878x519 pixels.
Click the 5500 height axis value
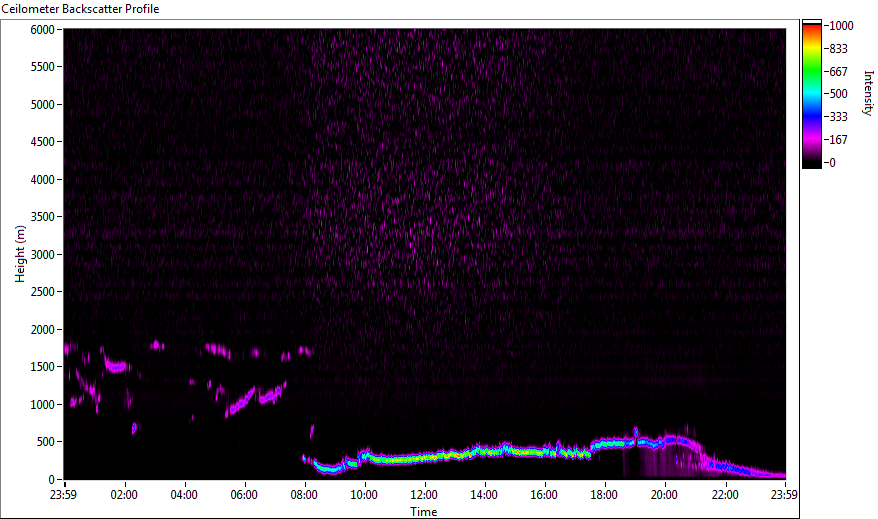[43, 67]
